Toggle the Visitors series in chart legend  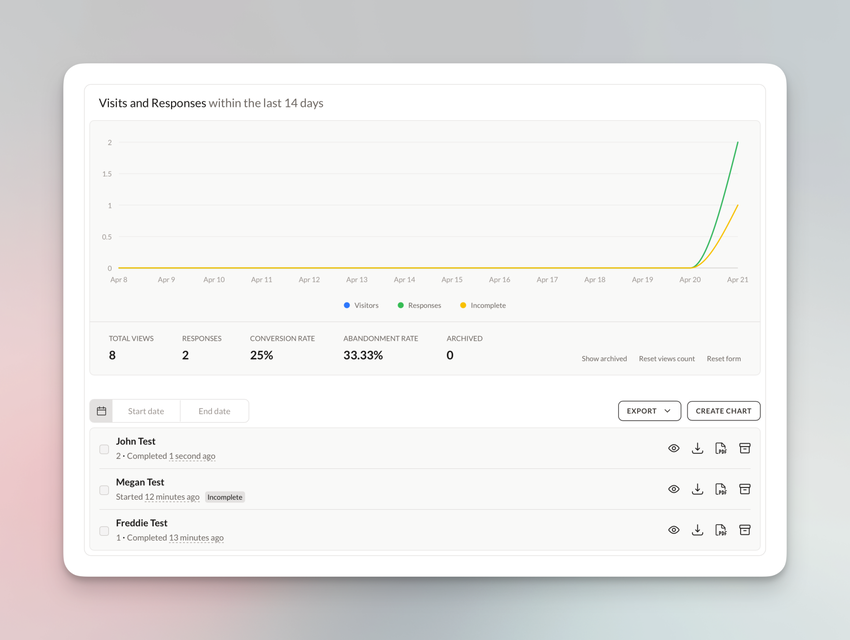361,305
